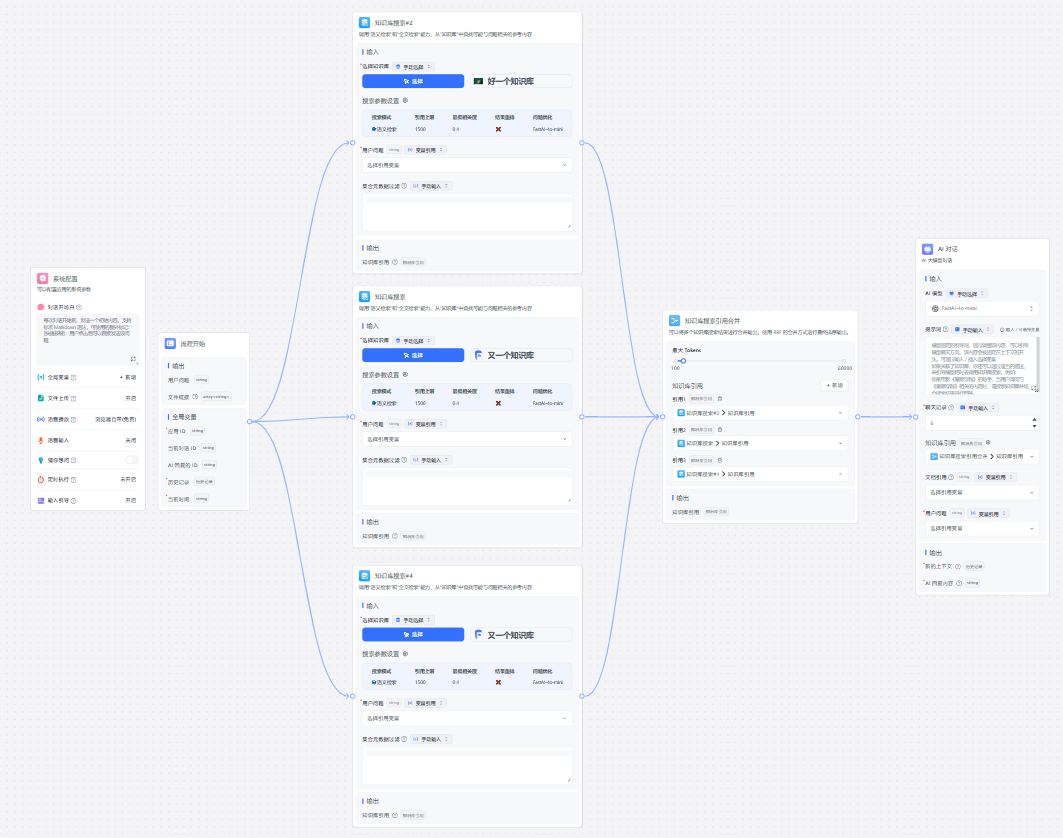1063x838 pixels.
Task: Click the AI 对话 node icon
Action: pos(927,248)
